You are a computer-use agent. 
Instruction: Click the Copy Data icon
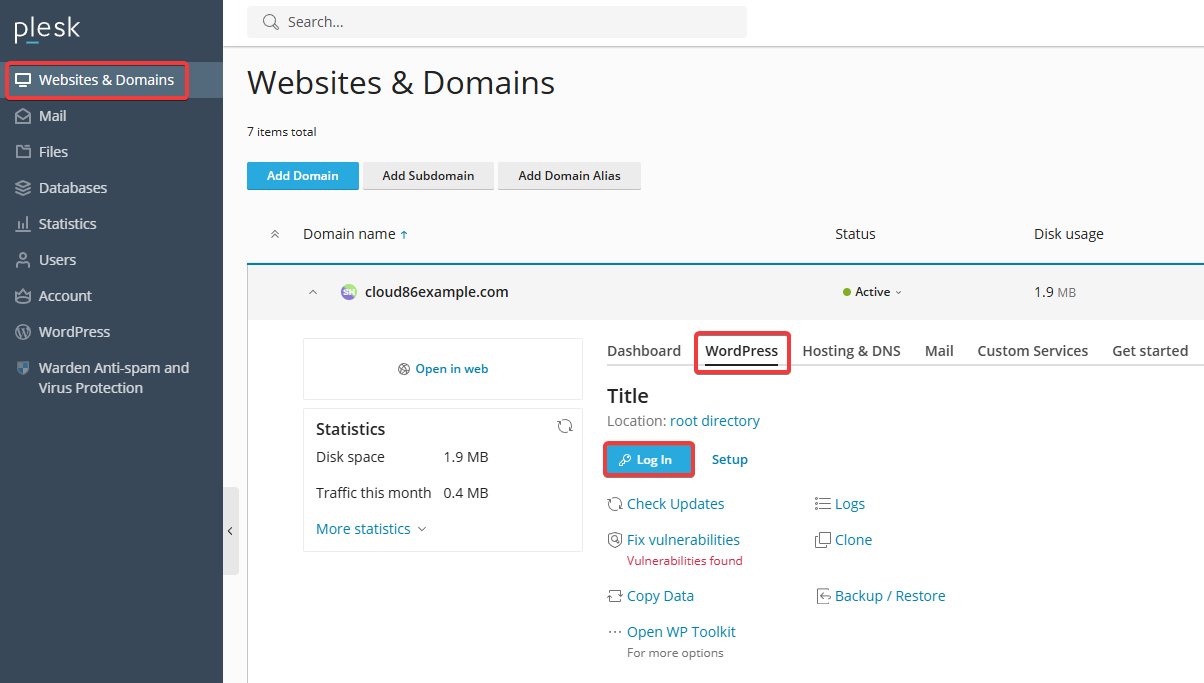click(x=615, y=596)
